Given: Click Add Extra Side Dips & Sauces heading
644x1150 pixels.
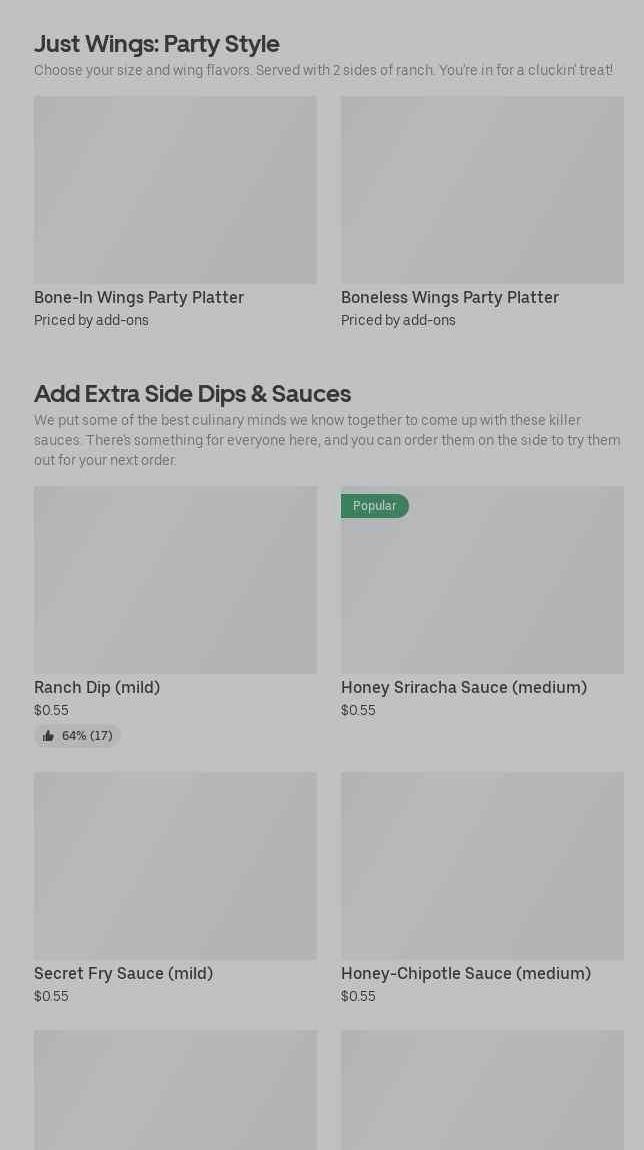Looking at the screenshot, I should pos(192,393).
